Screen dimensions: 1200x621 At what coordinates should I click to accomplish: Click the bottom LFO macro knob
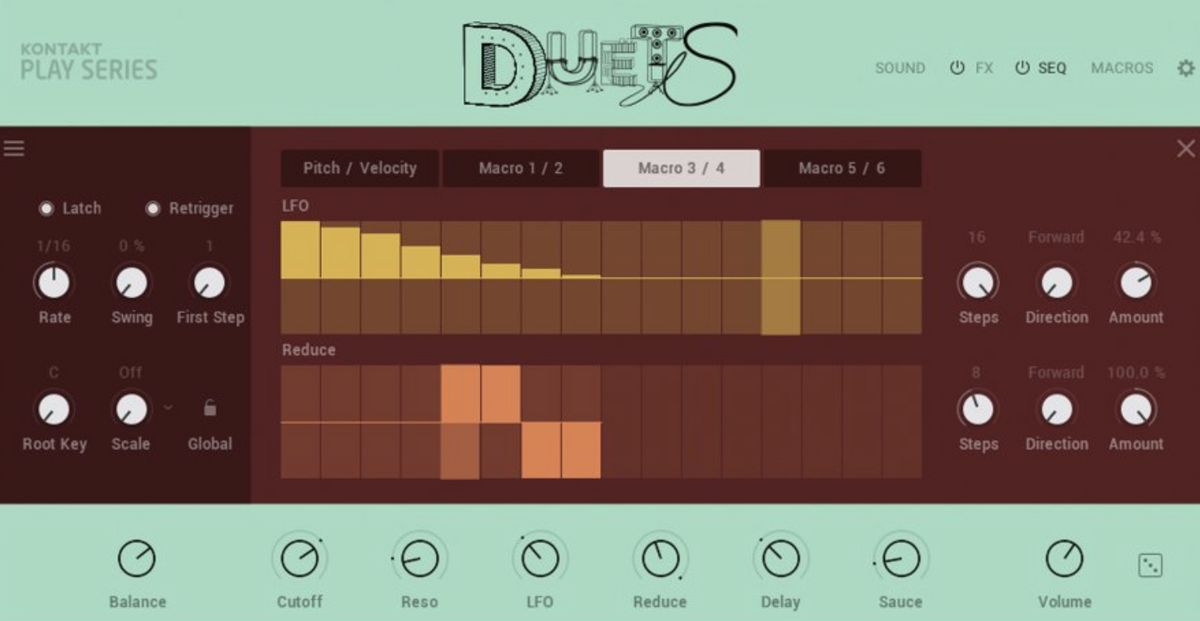[540, 559]
